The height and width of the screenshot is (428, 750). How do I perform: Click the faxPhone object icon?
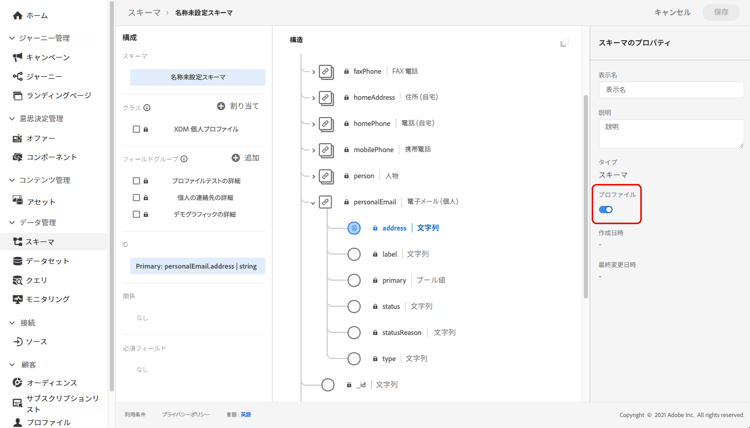pyautogui.click(x=326, y=72)
